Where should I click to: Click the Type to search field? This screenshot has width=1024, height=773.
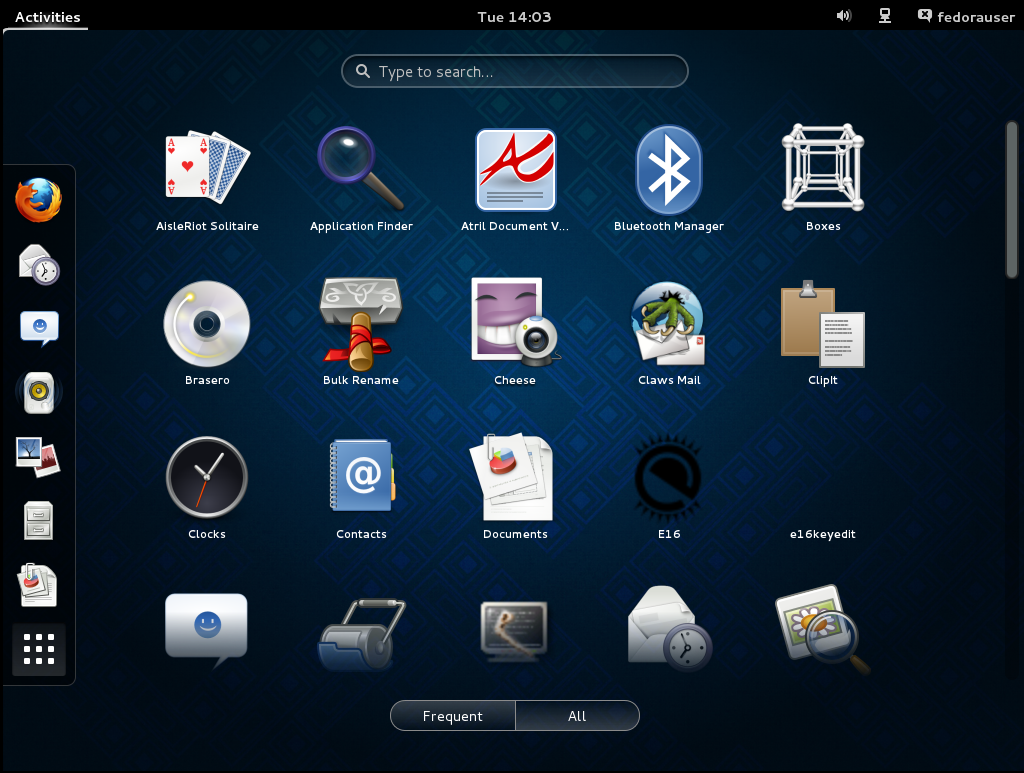pyautogui.click(x=515, y=72)
